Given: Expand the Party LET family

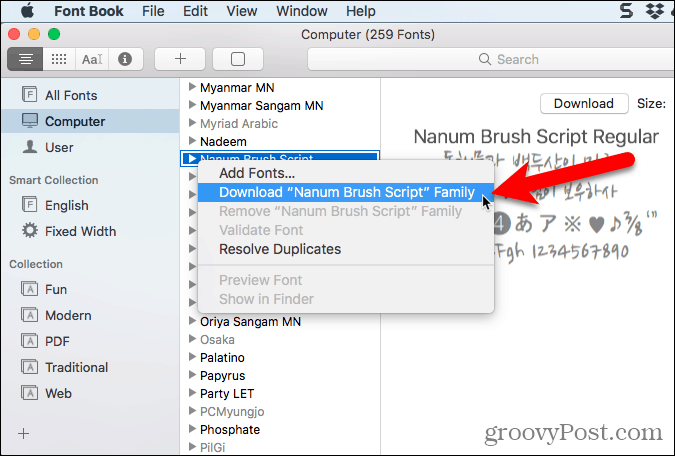Looking at the screenshot, I should [192, 393].
